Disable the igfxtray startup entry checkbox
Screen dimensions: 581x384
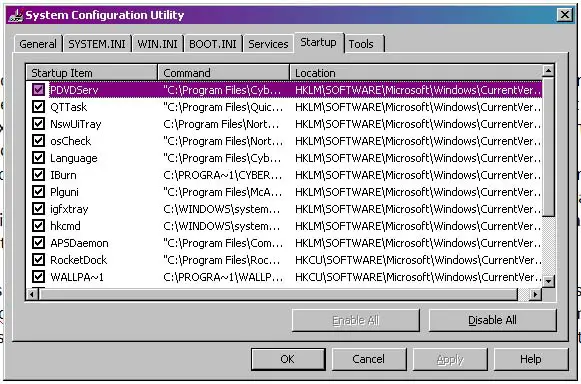[x=38, y=209]
